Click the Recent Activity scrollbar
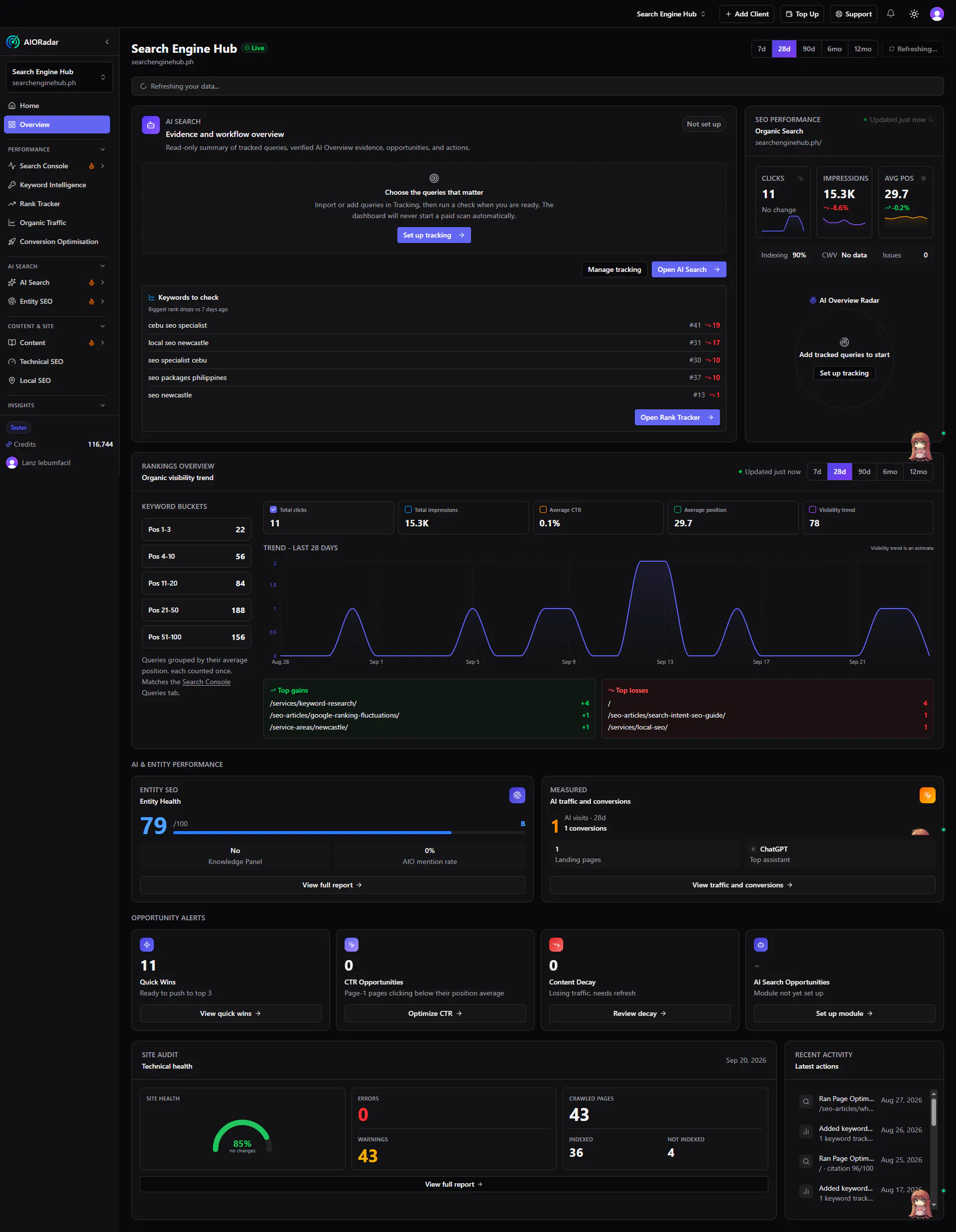This screenshot has width=956, height=1232. coord(934,1111)
